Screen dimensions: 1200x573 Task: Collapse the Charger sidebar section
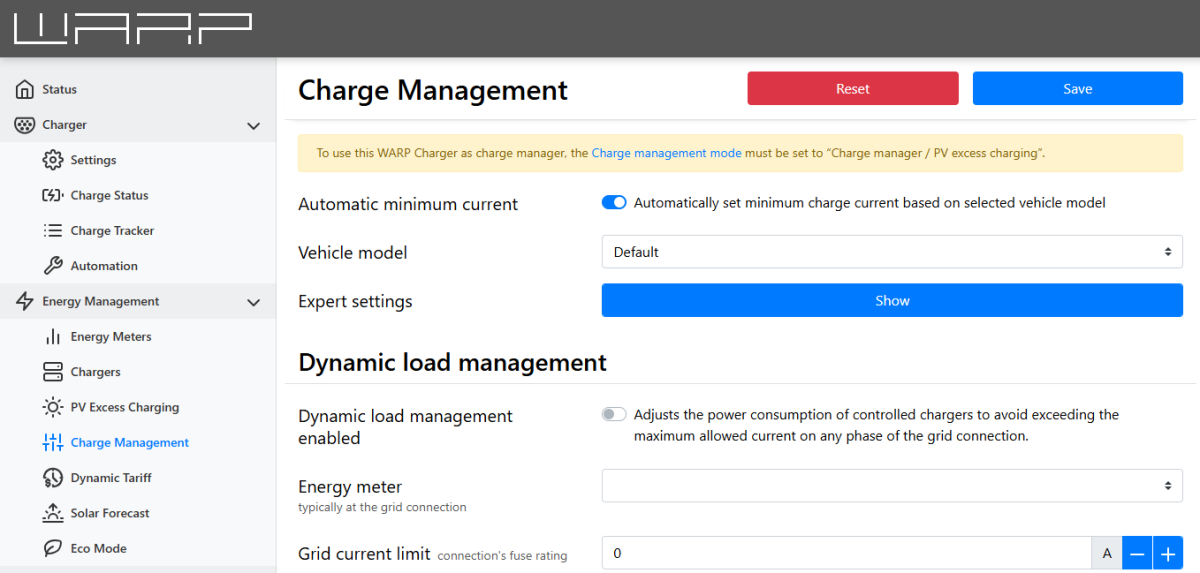pos(253,126)
